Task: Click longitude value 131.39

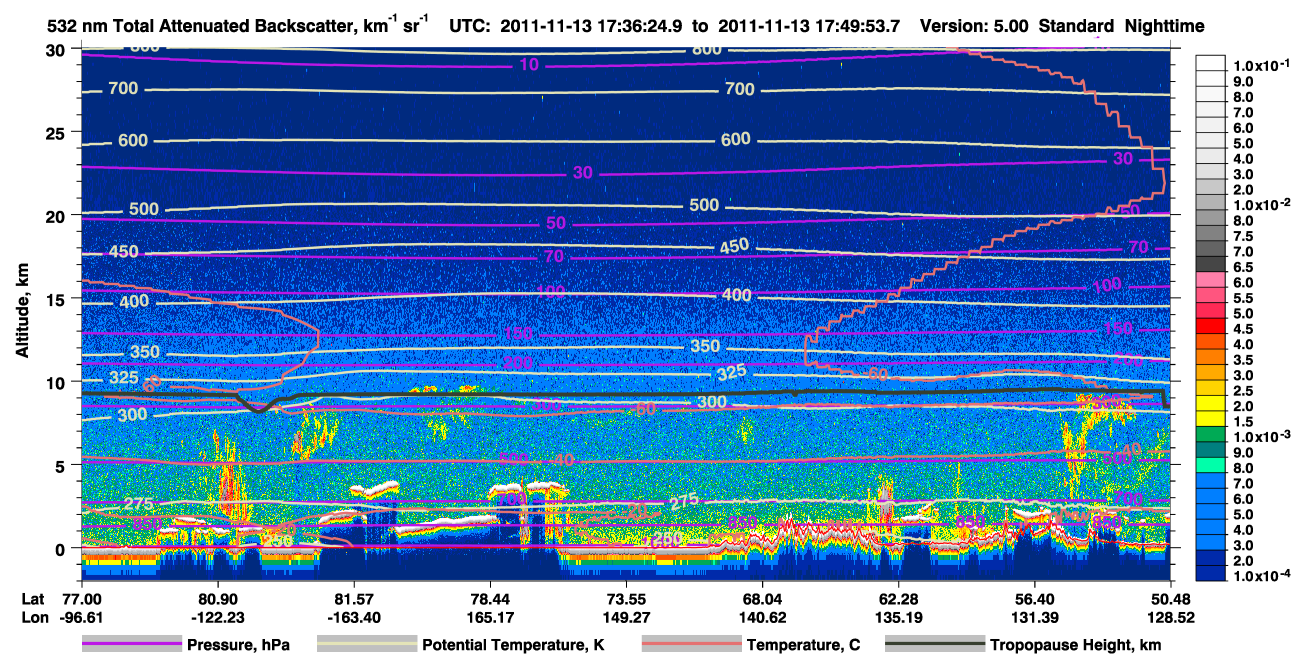Action: click(1034, 617)
